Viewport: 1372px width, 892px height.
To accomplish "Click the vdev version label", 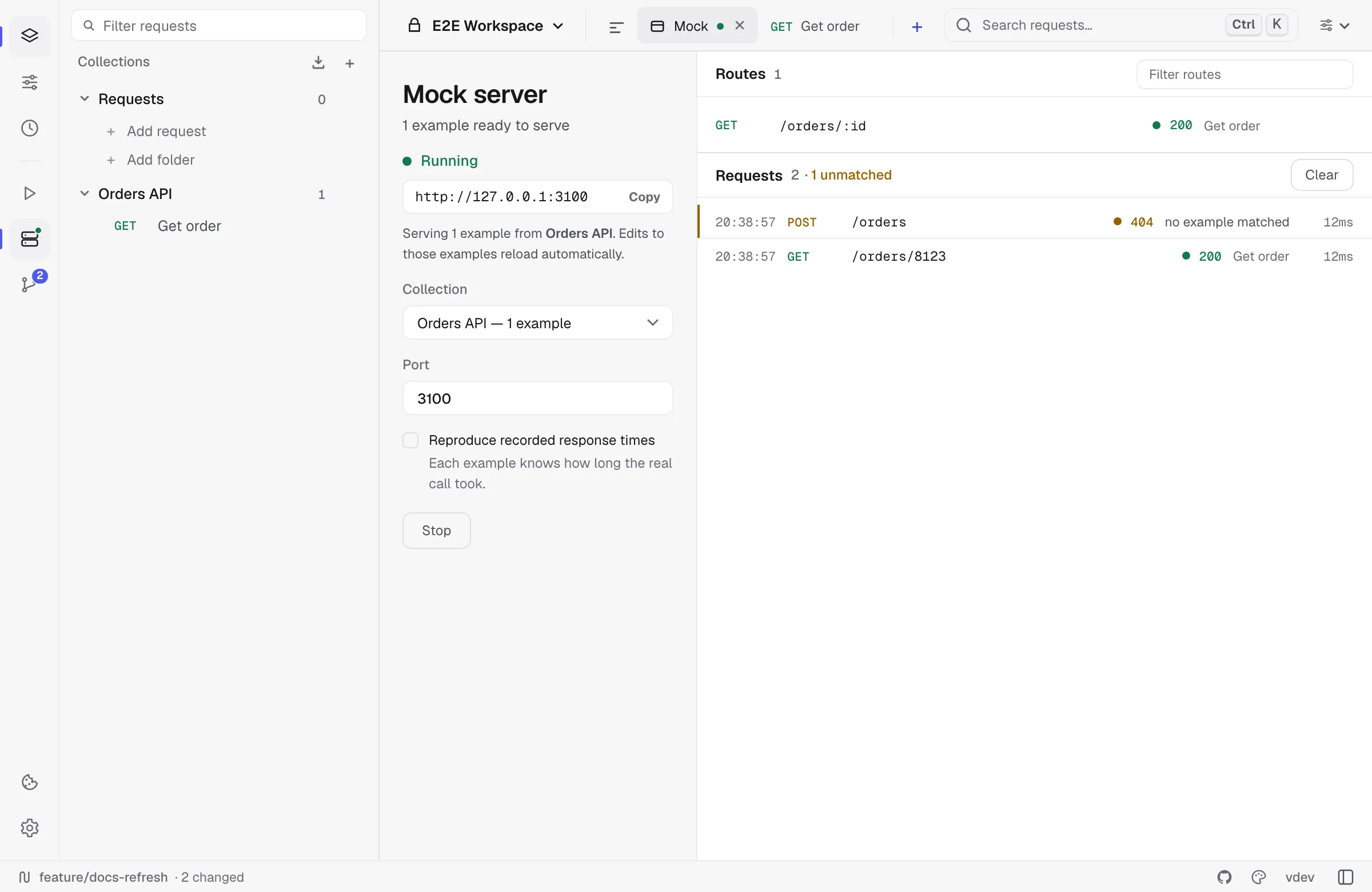I will 1299,877.
